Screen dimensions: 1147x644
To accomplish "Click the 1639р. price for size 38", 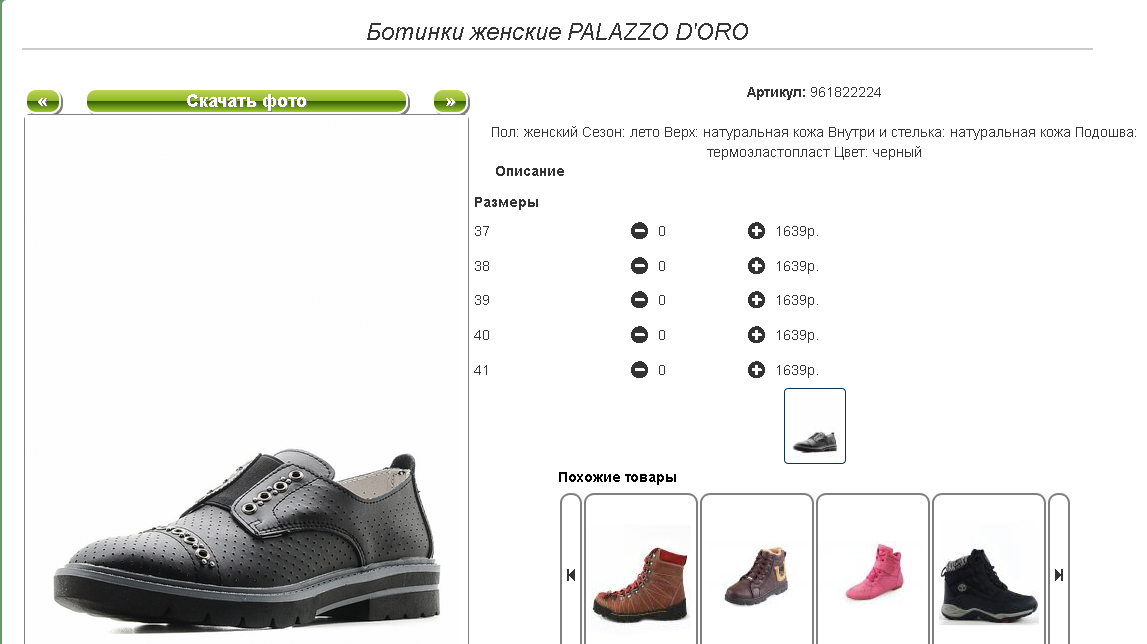I will (797, 266).
